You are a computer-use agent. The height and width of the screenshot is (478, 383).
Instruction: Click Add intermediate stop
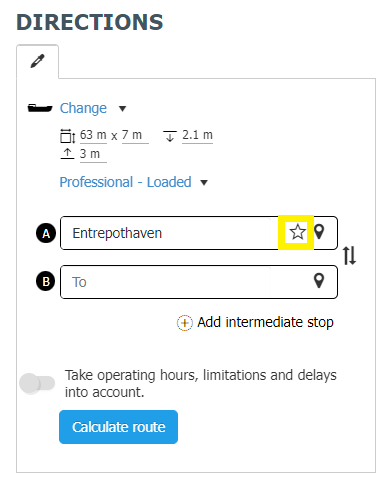[x=255, y=323]
